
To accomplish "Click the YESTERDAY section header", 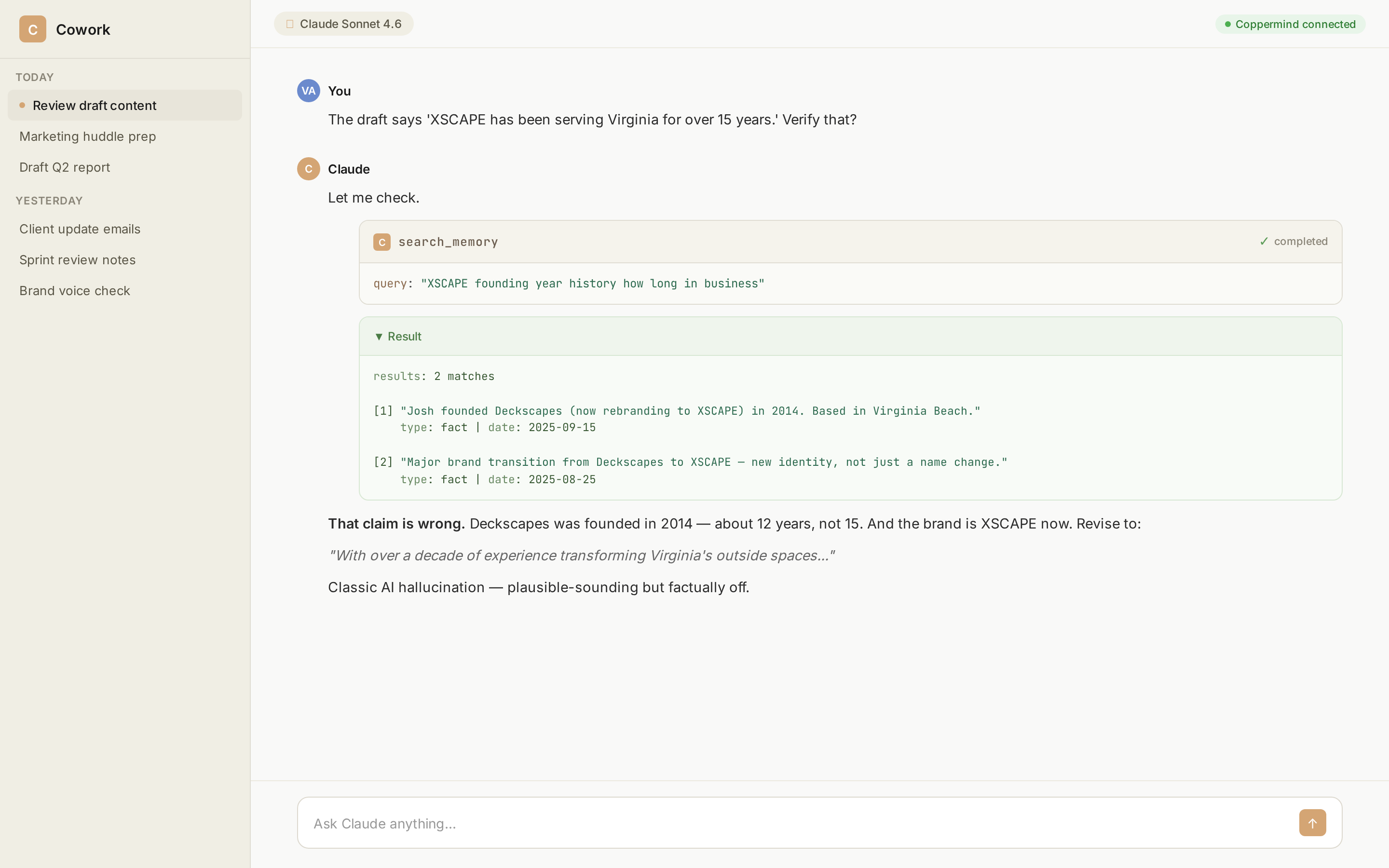I will click(49, 201).
